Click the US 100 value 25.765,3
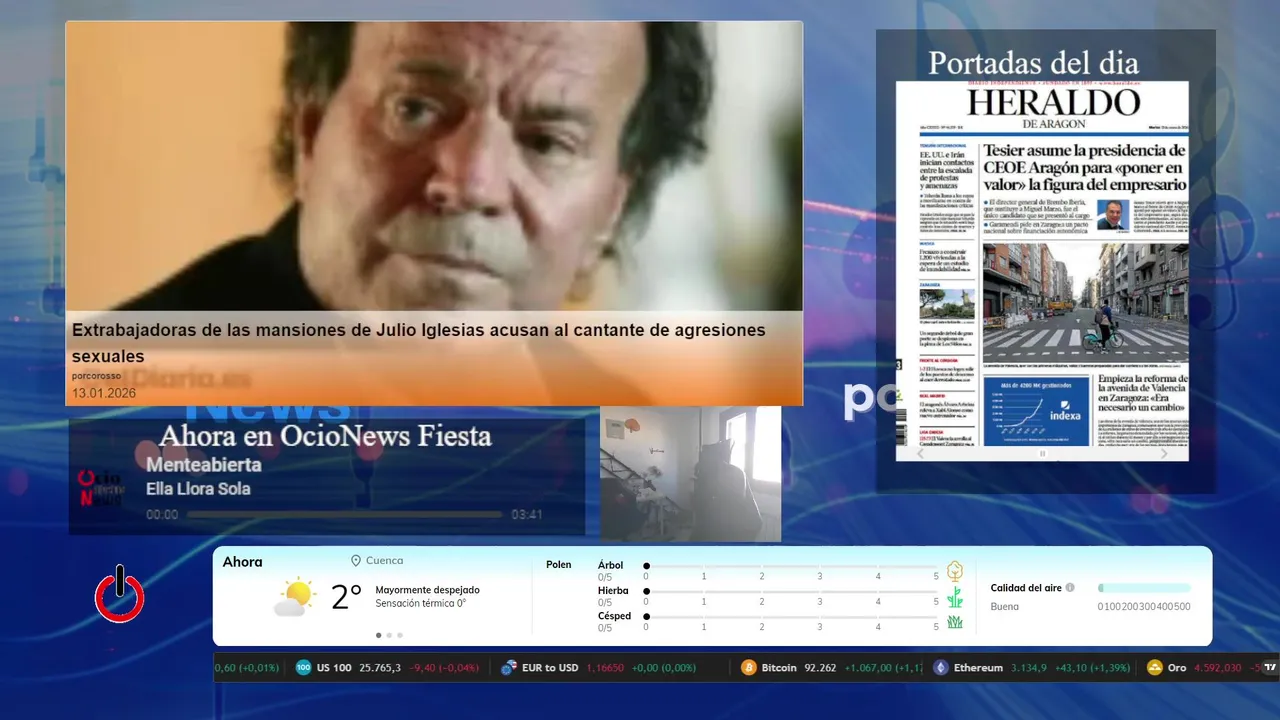This screenshot has height=720, width=1280. 380,667
